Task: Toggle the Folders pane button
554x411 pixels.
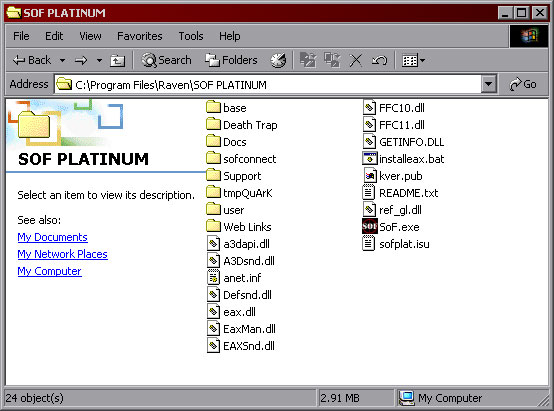Action: click(x=231, y=60)
